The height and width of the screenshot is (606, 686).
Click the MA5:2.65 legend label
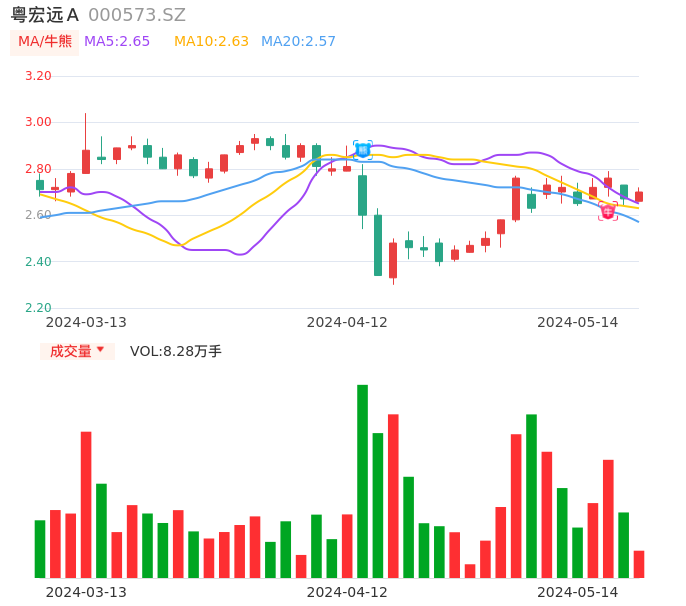[x=117, y=42]
